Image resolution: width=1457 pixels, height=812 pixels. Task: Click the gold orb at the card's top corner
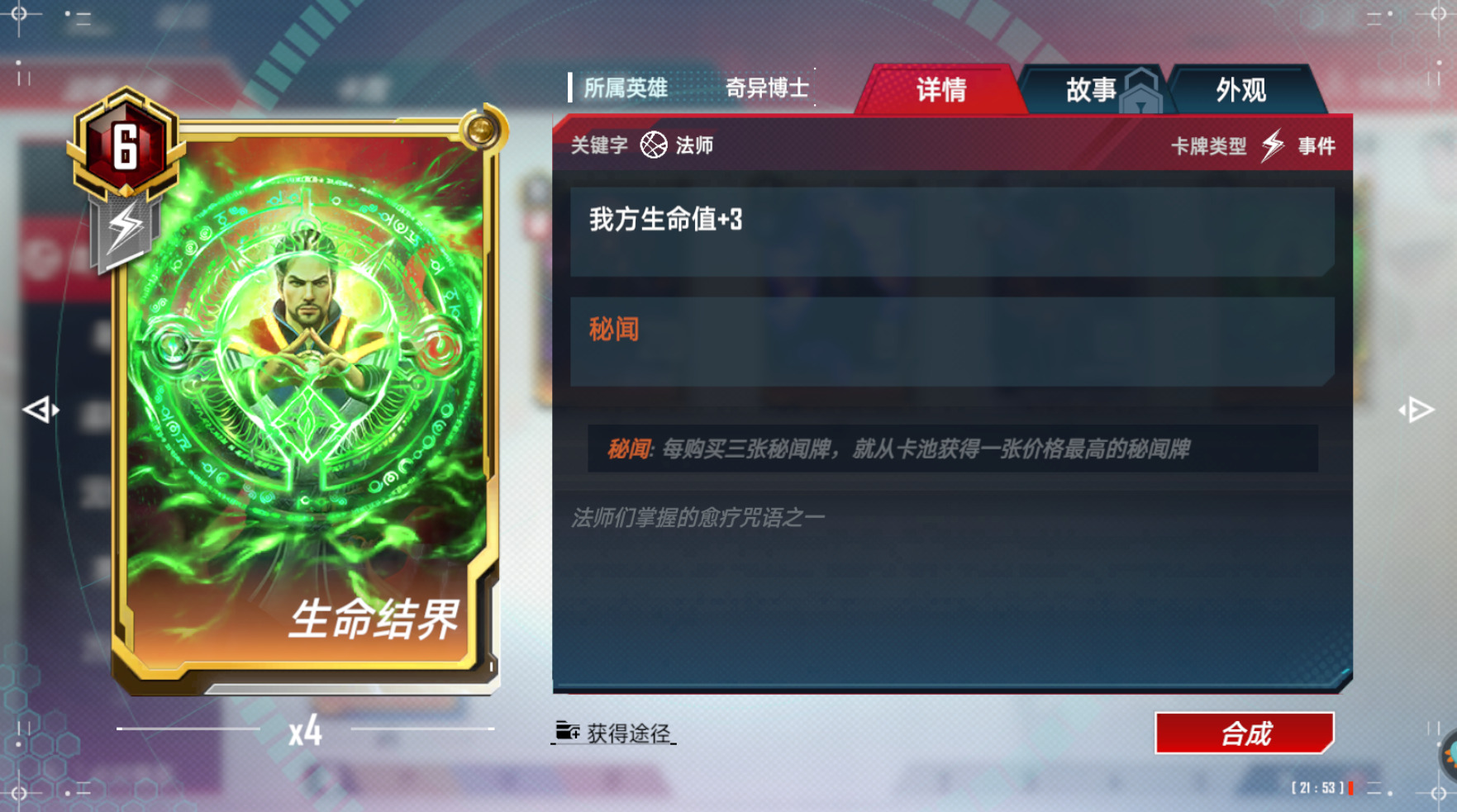pyautogui.click(x=481, y=129)
